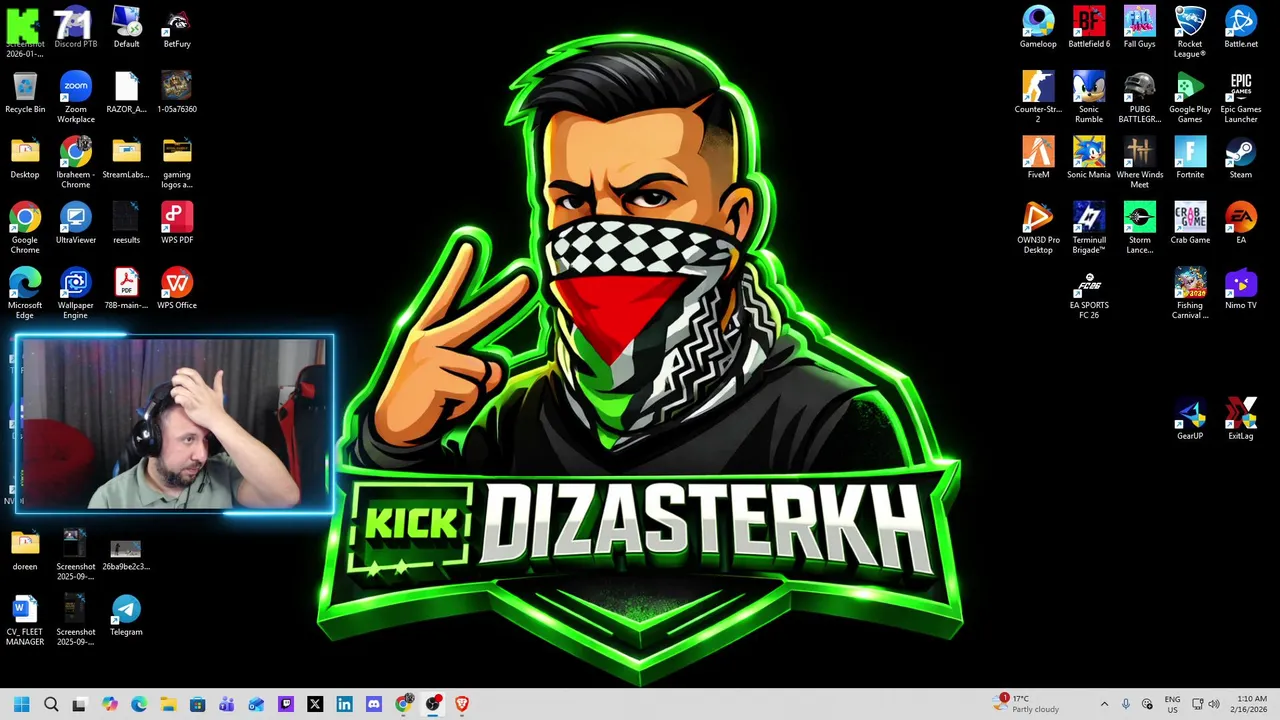Screen dimensions: 1280x720
Task: Open the Battle.net desktop shortcut
Action: (x=1241, y=27)
